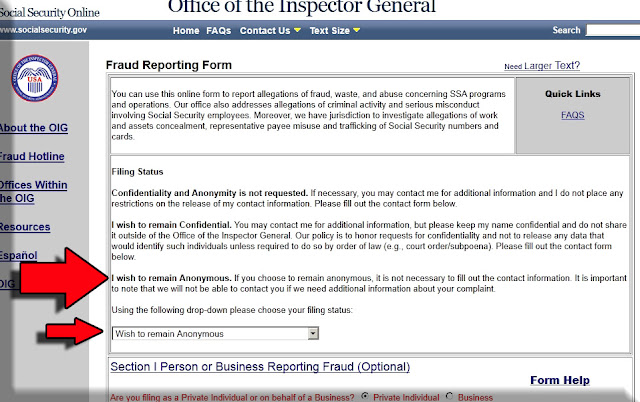Open the filing status drop-down list
The image size is (640, 402).
(x=215, y=333)
